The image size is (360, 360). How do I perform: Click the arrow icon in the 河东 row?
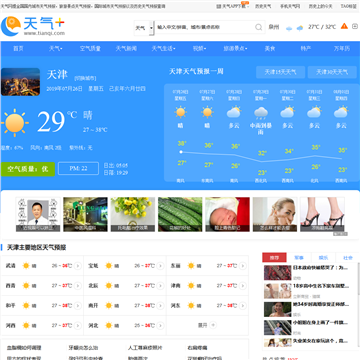pyautogui.click(x=243, y=305)
